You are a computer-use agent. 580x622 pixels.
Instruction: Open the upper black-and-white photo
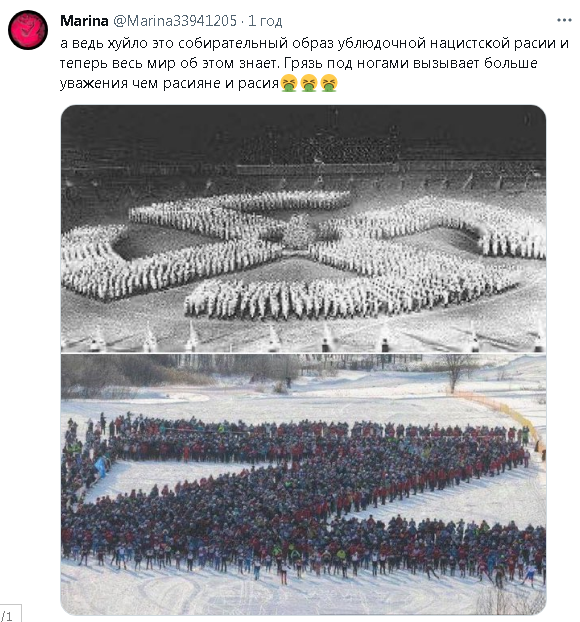coord(303,228)
